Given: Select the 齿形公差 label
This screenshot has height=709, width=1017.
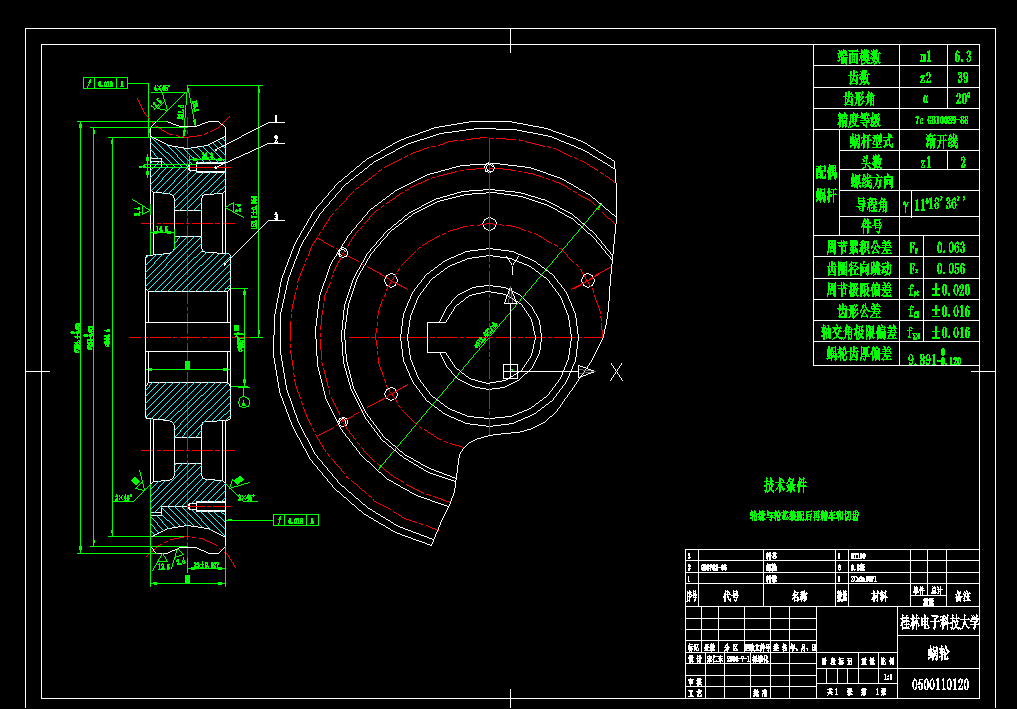Looking at the screenshot, I should pos(859,311).
